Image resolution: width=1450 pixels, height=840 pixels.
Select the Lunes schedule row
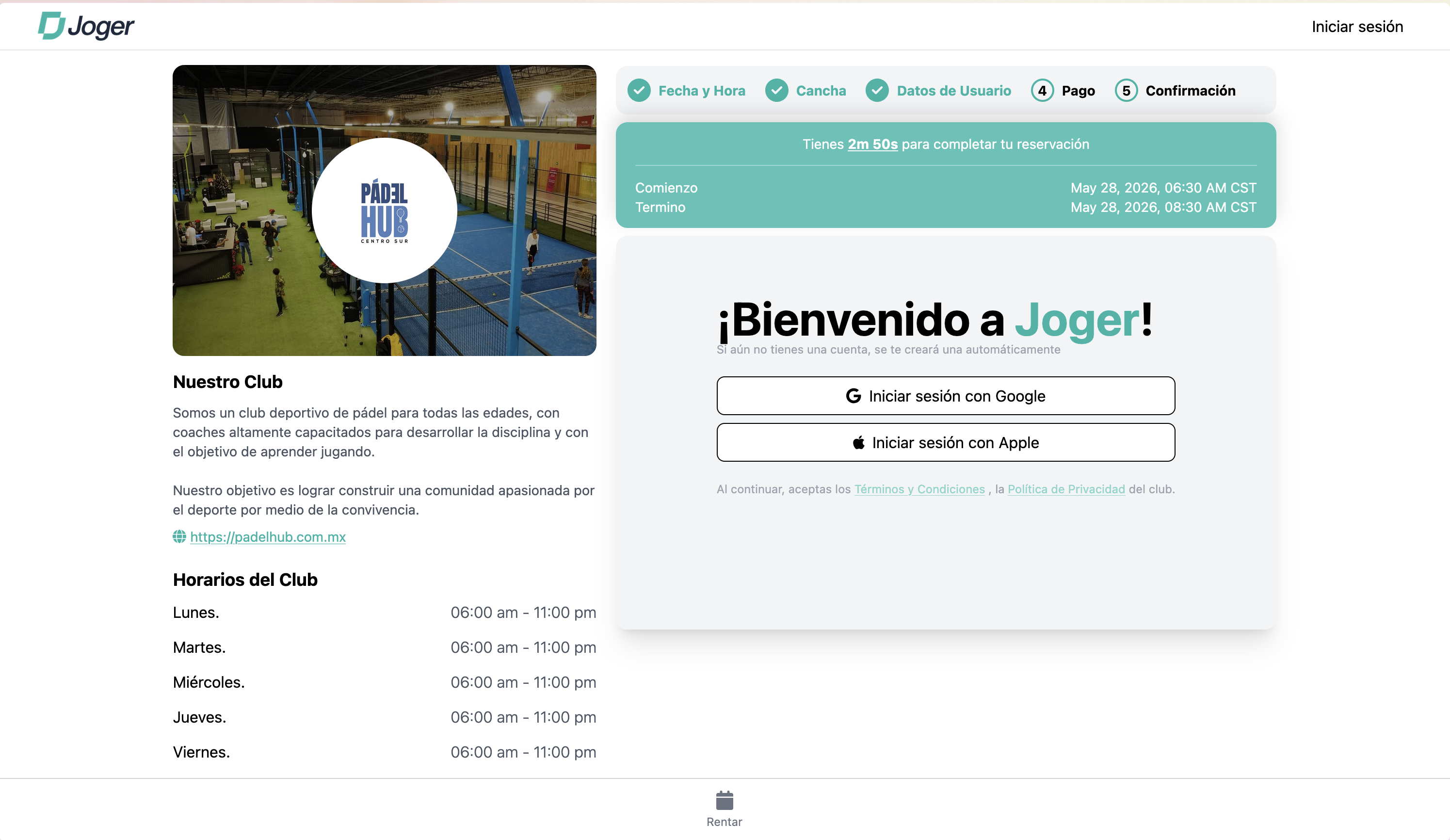coord(385,612)
